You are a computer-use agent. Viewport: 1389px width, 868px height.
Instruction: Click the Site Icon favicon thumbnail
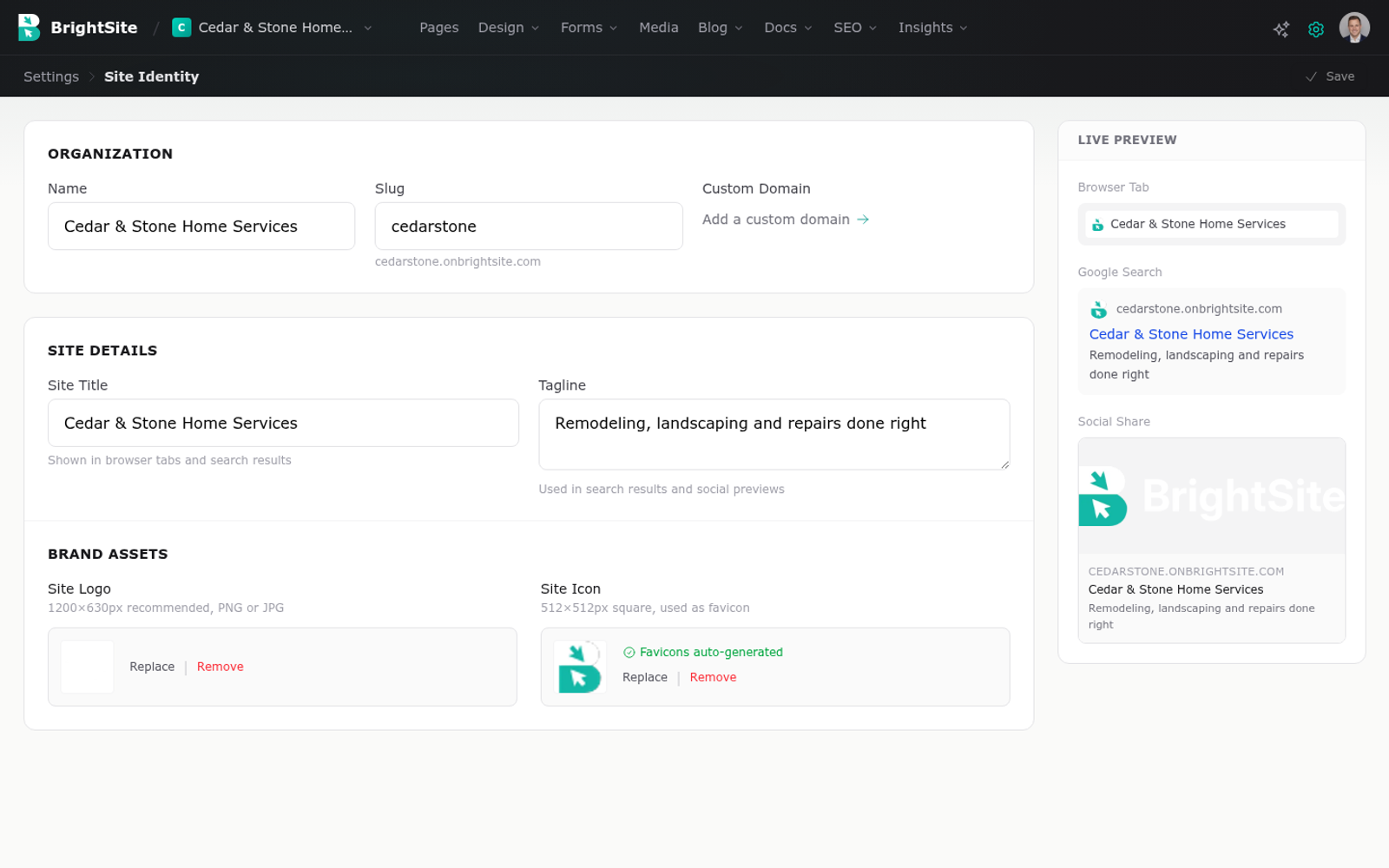580,667
